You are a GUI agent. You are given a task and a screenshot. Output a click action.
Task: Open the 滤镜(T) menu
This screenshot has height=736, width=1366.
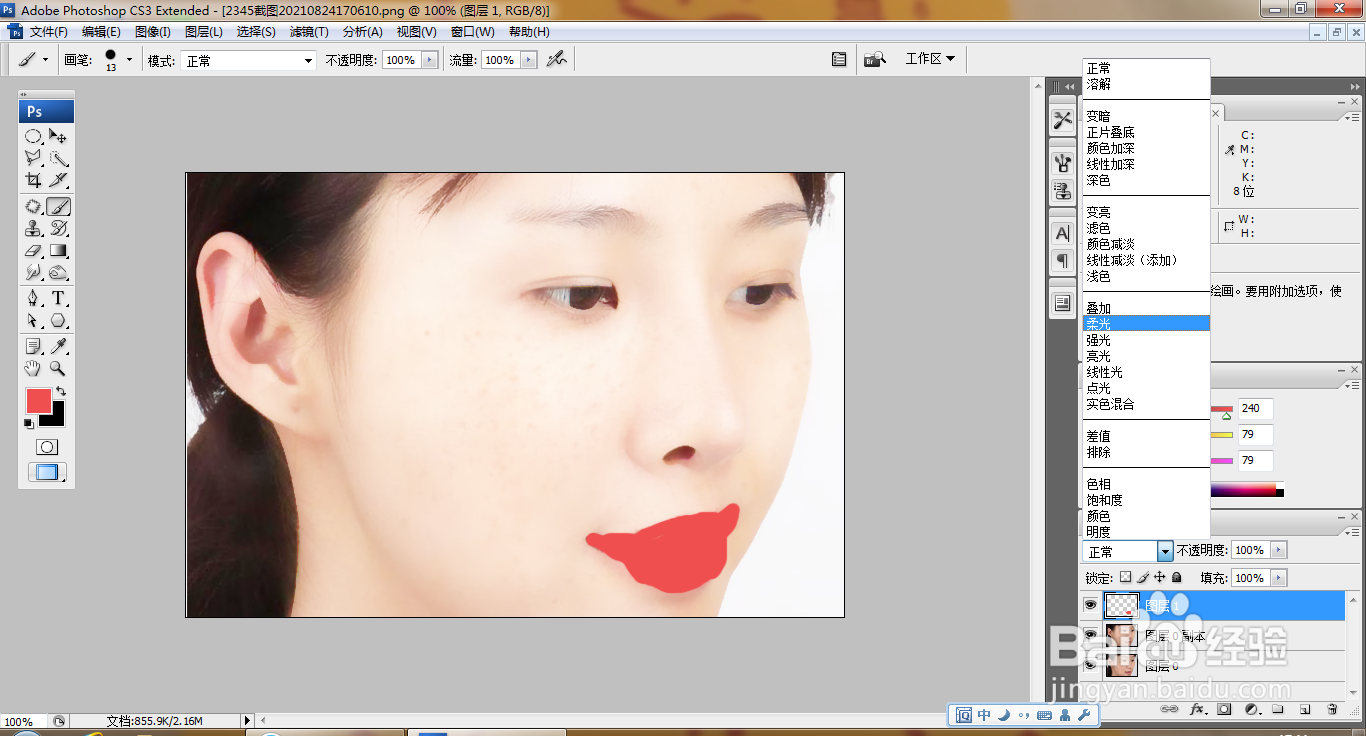(309, 32)
